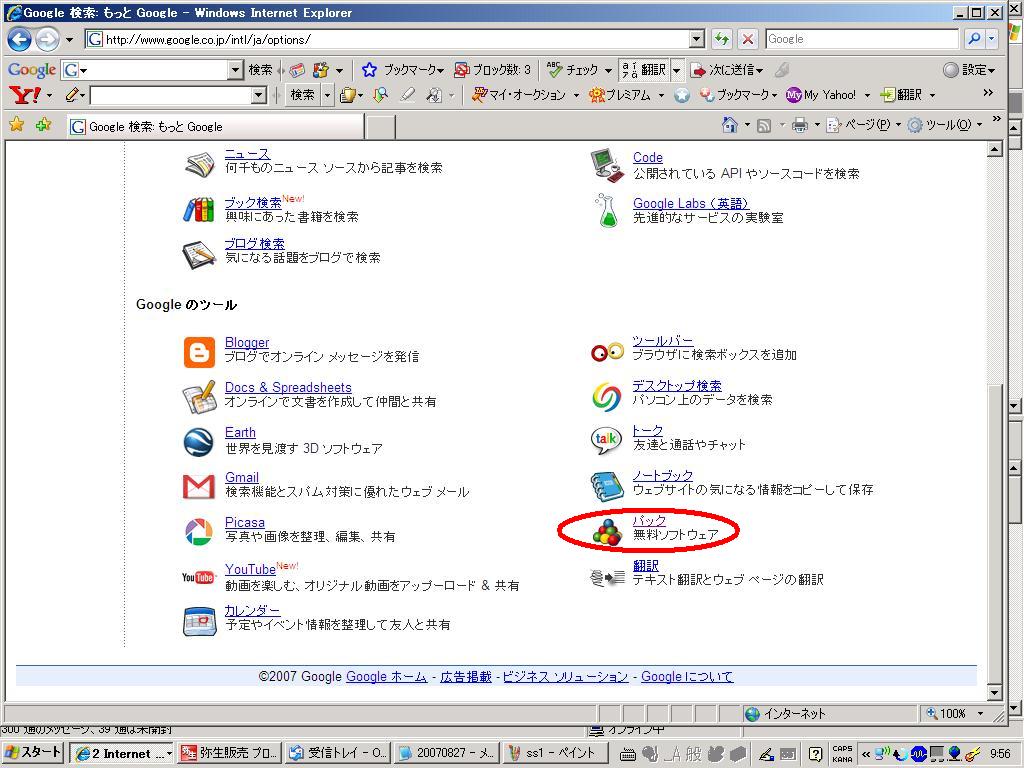Click the Google Earth globe icon
The height and width of the screenshot is (768, 1024).
199,442
